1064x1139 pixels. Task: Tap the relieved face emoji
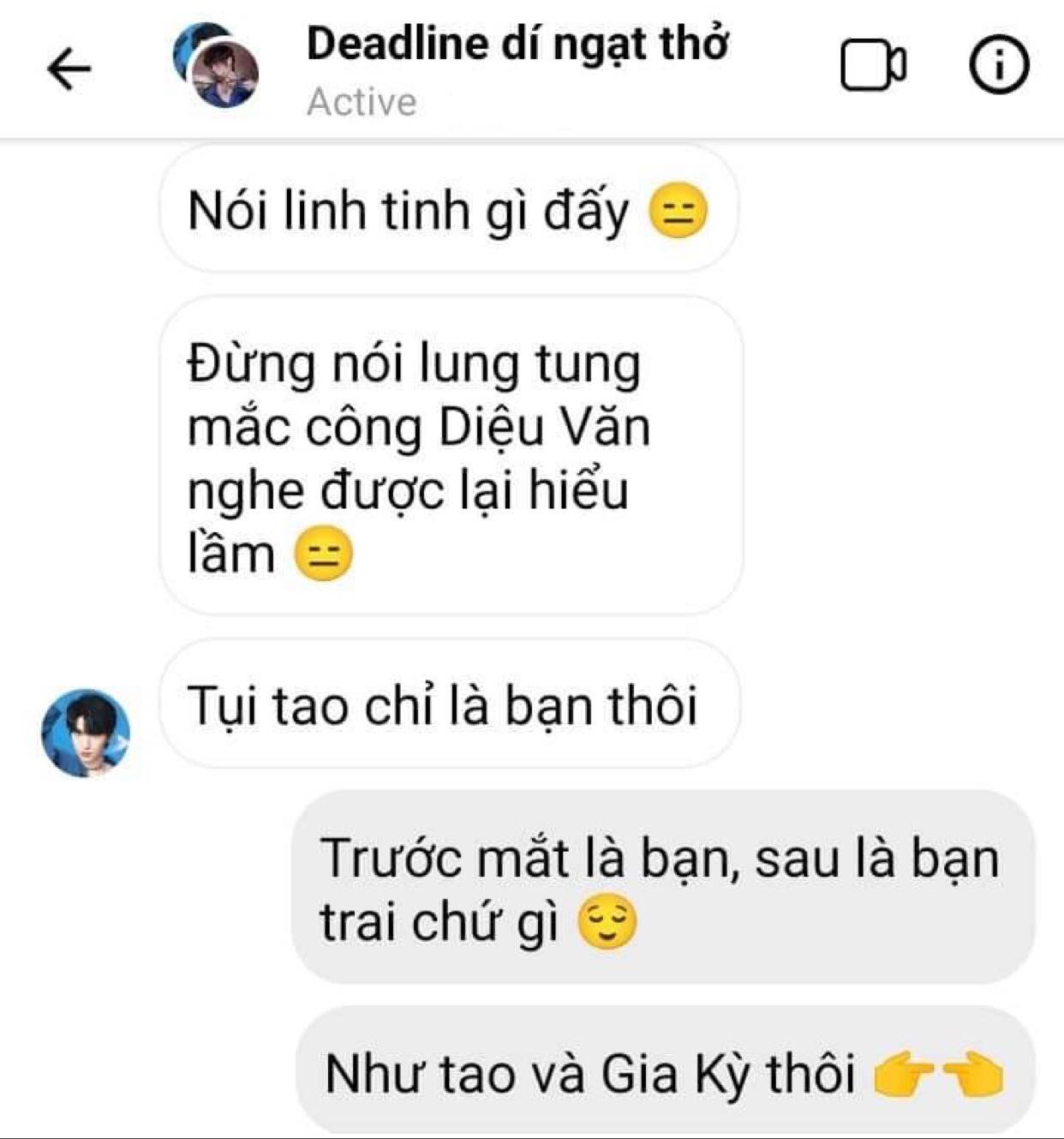[x=607, y=923]
